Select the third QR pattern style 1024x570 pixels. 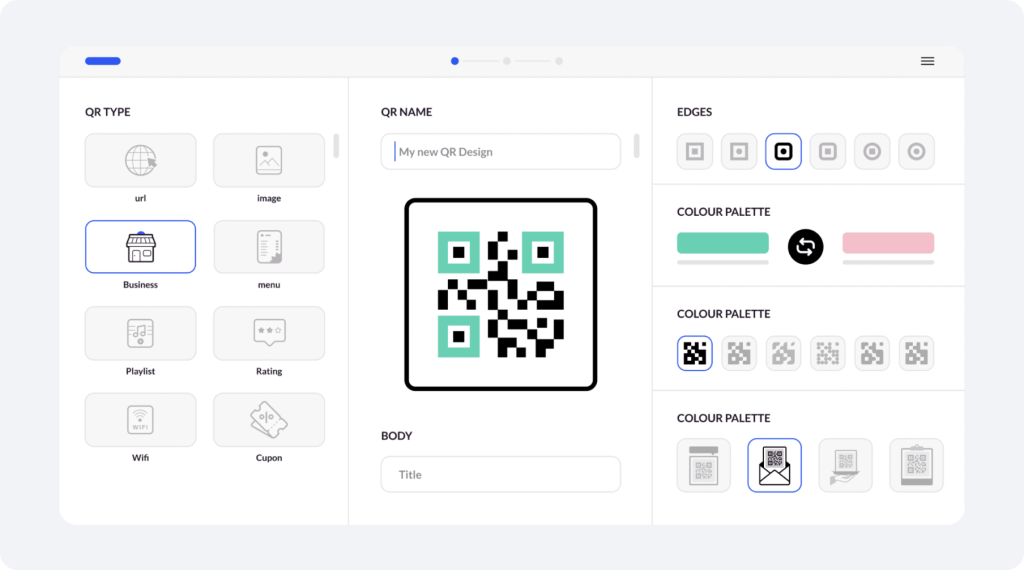pyautogui.click(x=784, y=353)
